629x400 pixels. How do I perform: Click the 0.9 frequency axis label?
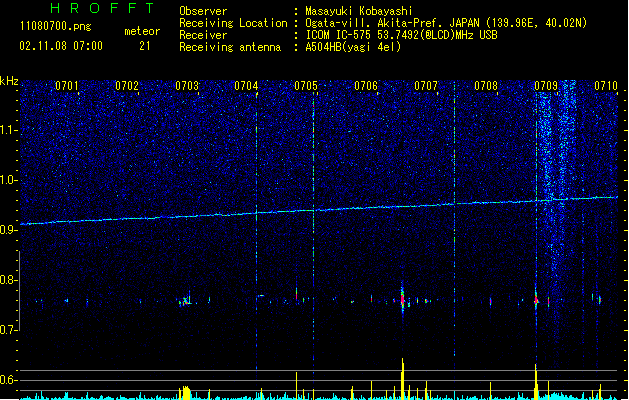pyautogui.click(x=8, y=230)
